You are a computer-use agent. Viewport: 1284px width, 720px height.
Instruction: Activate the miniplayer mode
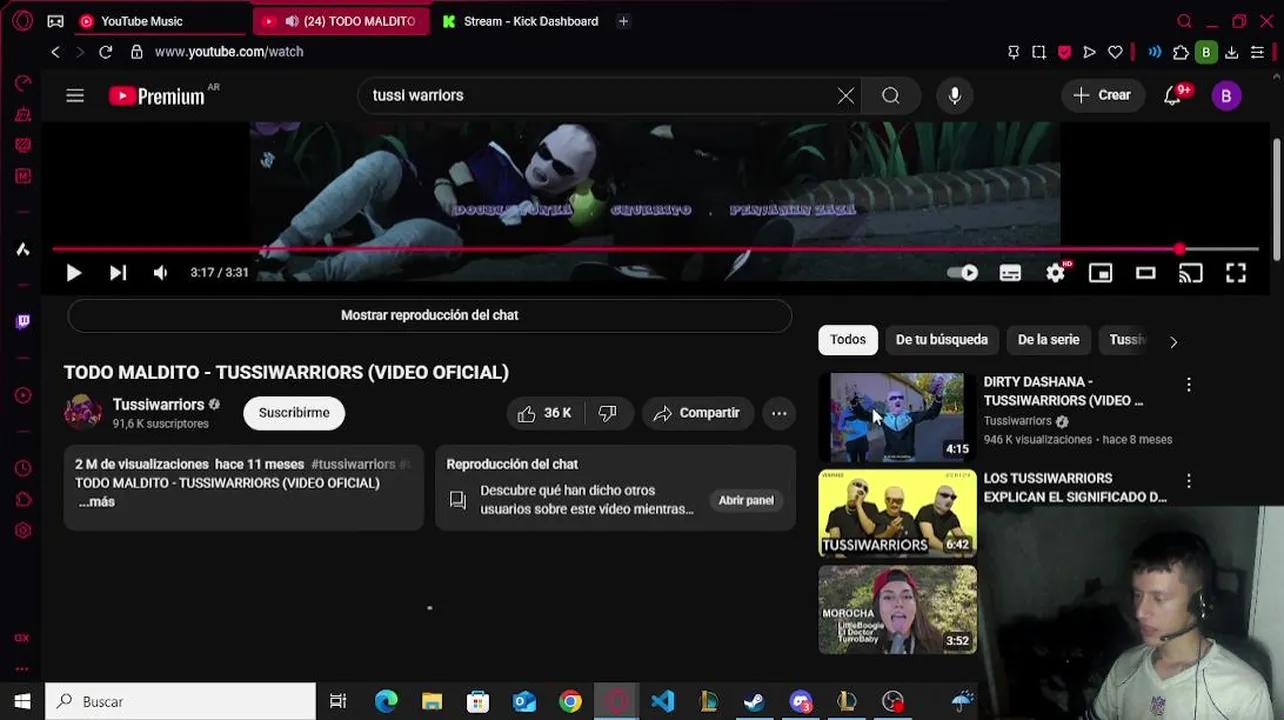pos(1100,273)
